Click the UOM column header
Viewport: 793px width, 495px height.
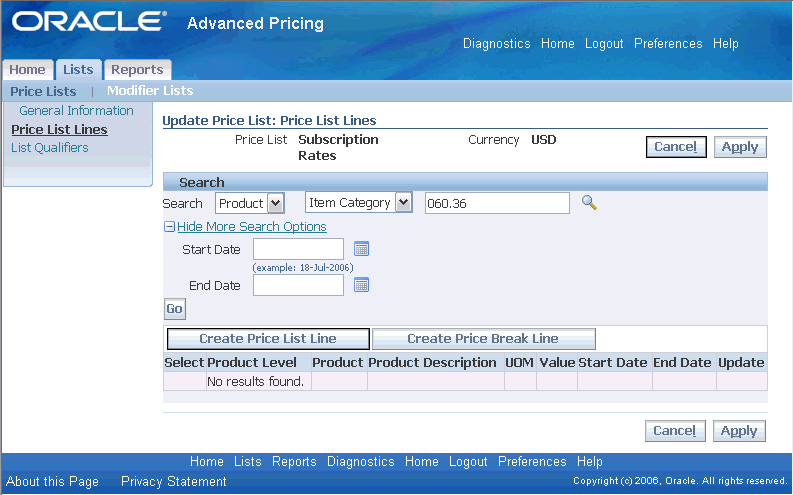(x=519, y=363)
